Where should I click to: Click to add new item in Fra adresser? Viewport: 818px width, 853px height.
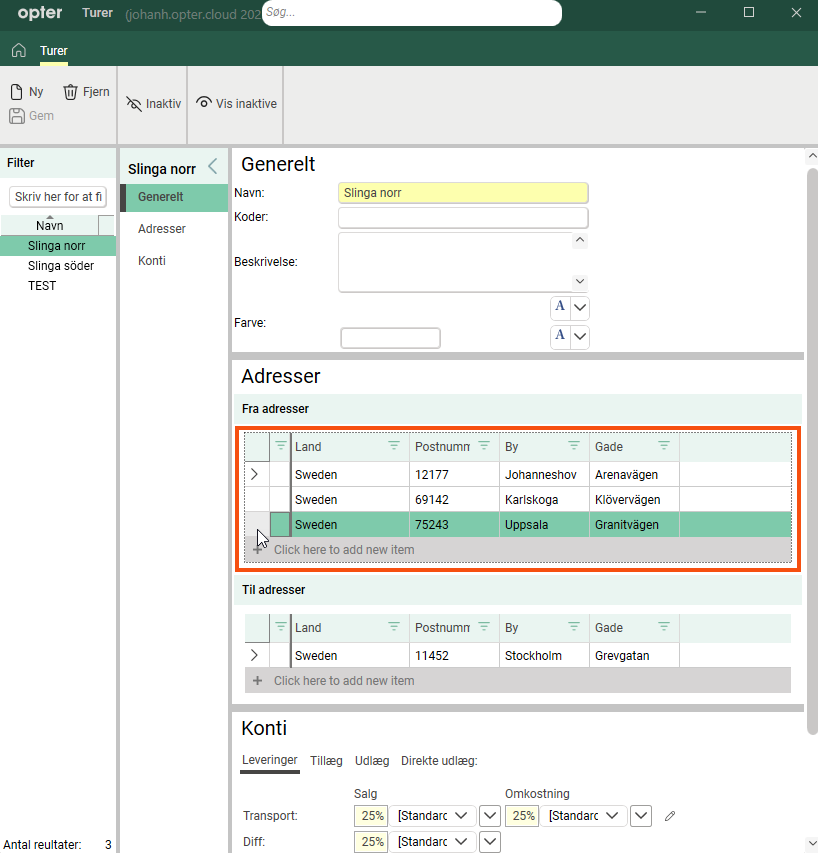[343, 550]
